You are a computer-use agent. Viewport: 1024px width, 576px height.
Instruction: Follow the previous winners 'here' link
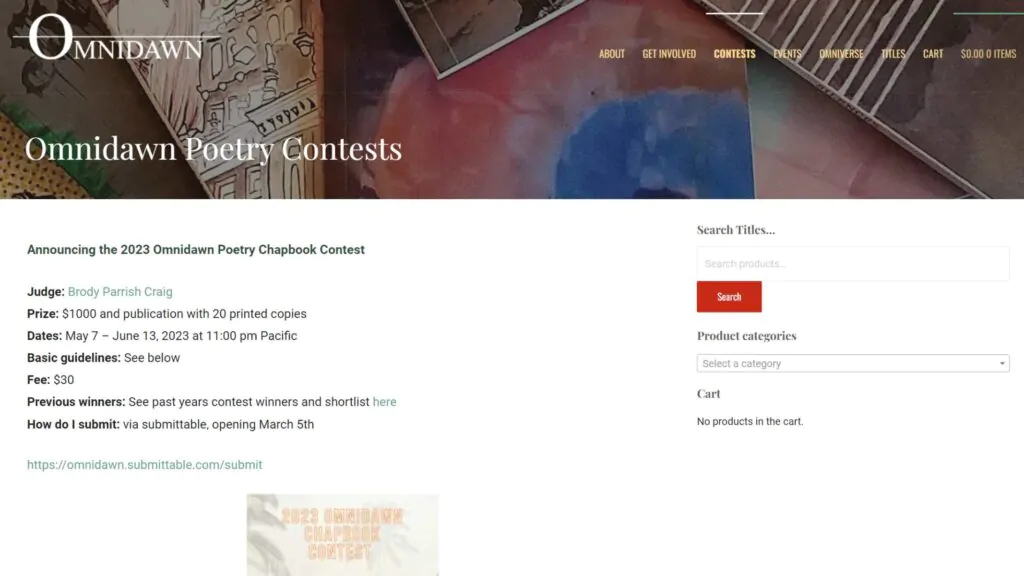tap(384, 402)
